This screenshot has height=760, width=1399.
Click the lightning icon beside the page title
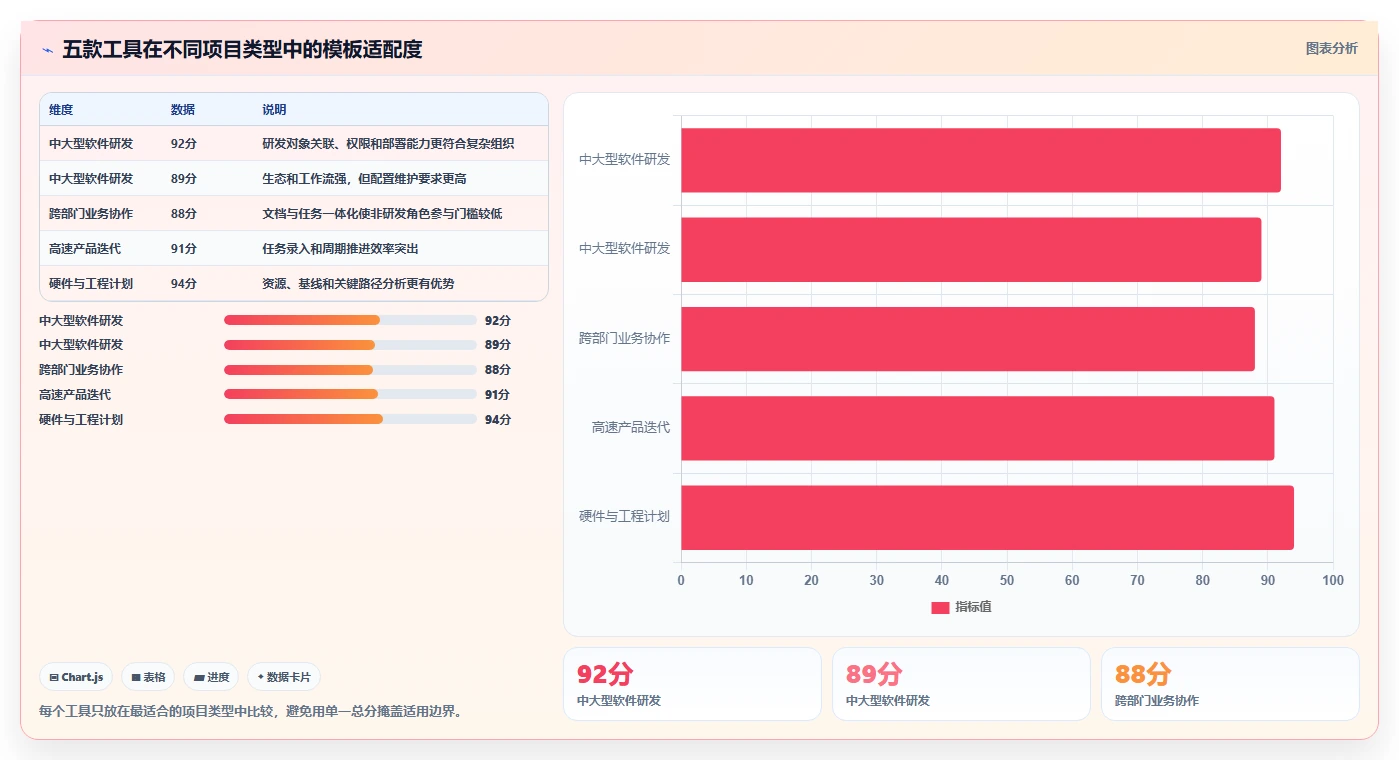click(x=47, y=50)
